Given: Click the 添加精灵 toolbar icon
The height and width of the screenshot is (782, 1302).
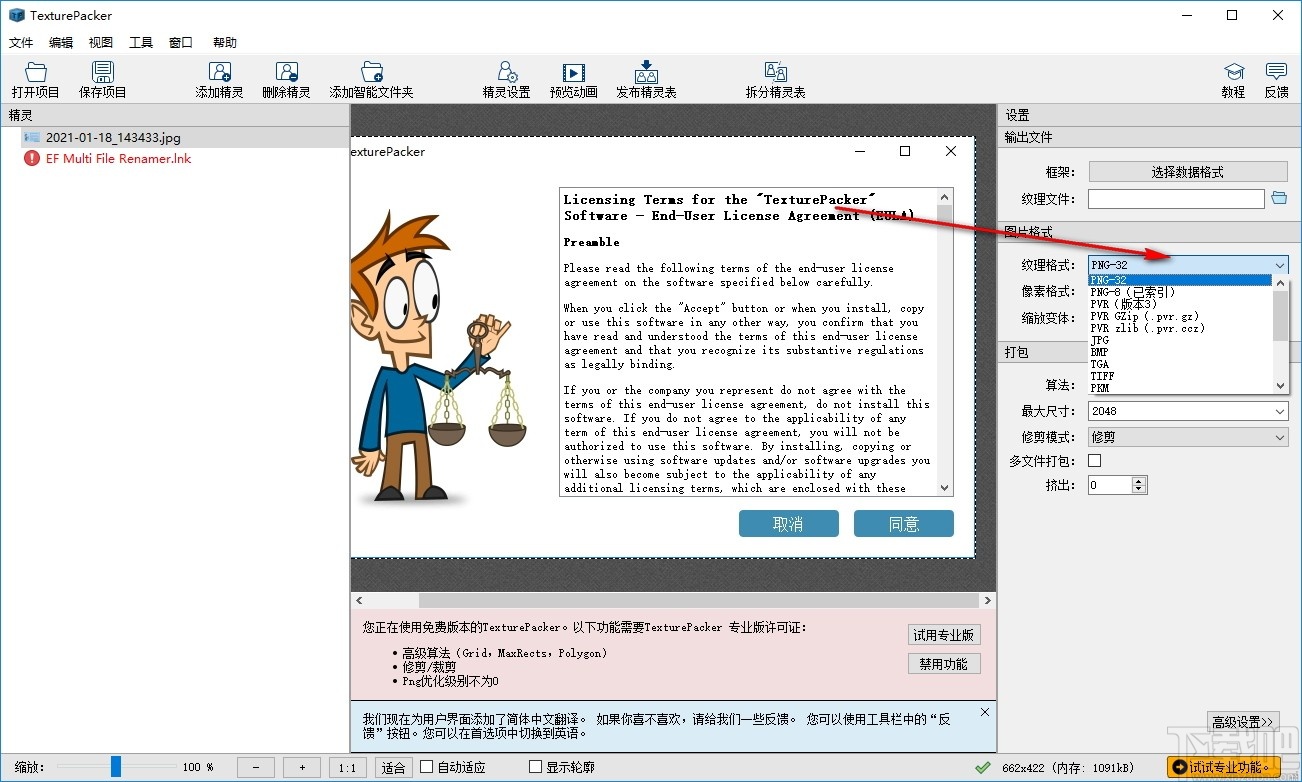Looking at the screenshot, I should [220, 80].
